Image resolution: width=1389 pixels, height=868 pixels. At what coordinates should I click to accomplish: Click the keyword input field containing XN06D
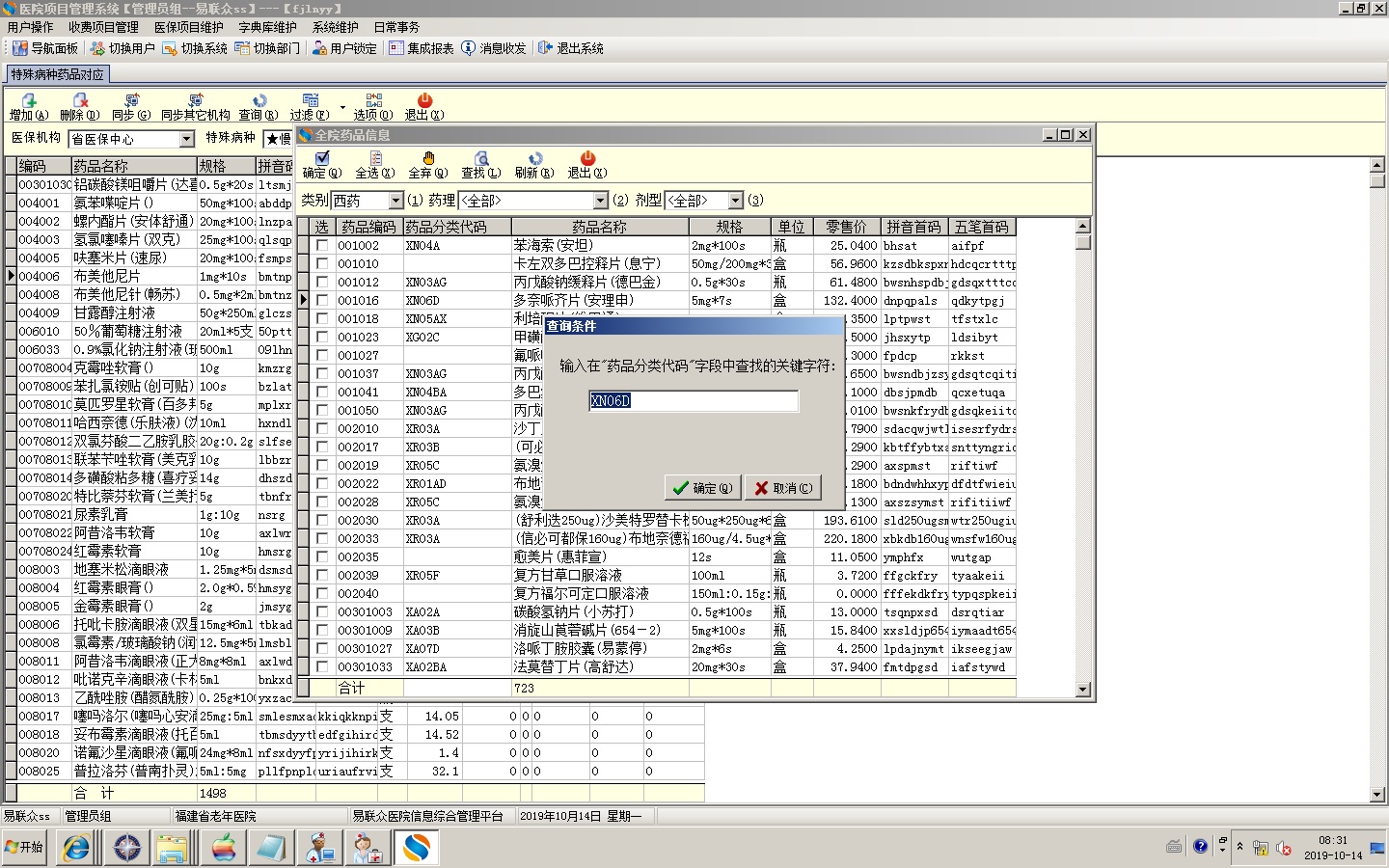tap(693, 401)
